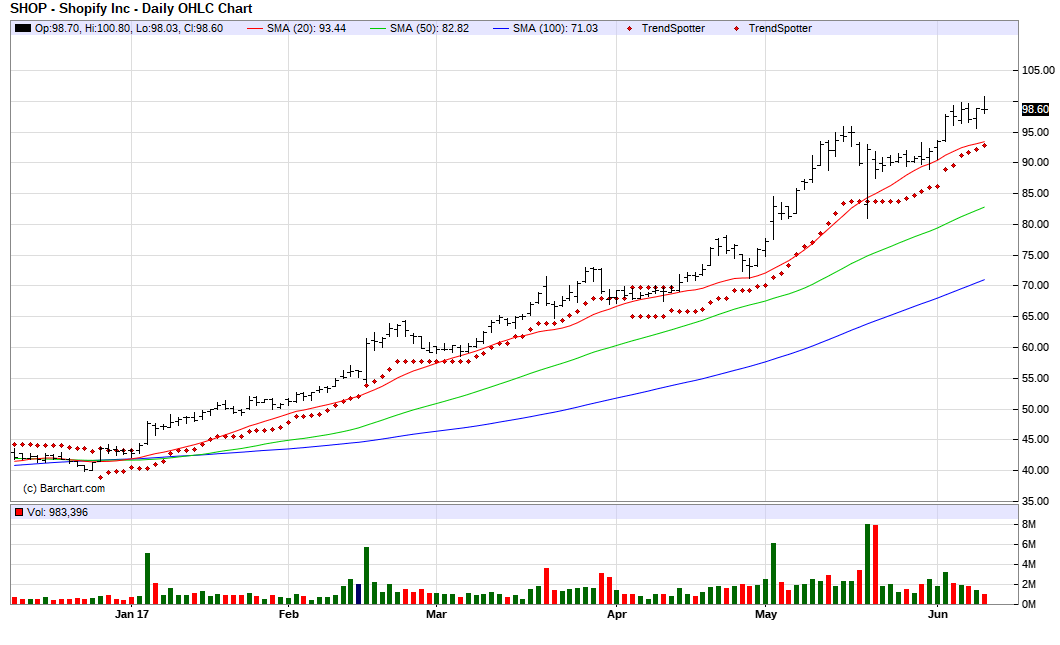
Task: Click the 45.00 price axis label
Action: [1035, 439]
